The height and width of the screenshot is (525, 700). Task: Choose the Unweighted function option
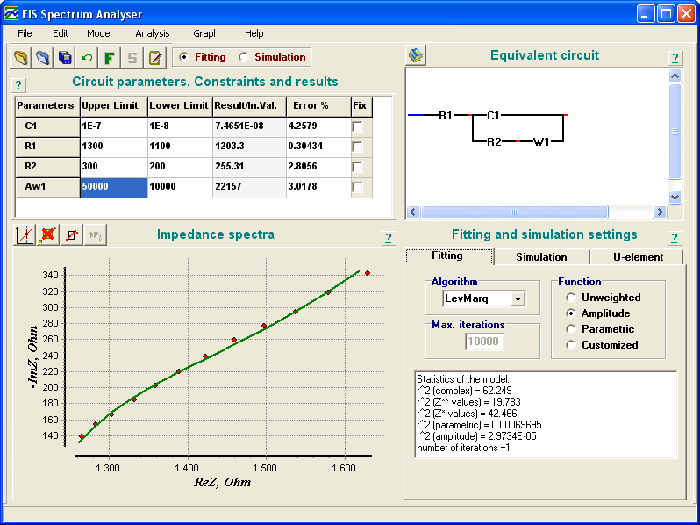(572, 297)
